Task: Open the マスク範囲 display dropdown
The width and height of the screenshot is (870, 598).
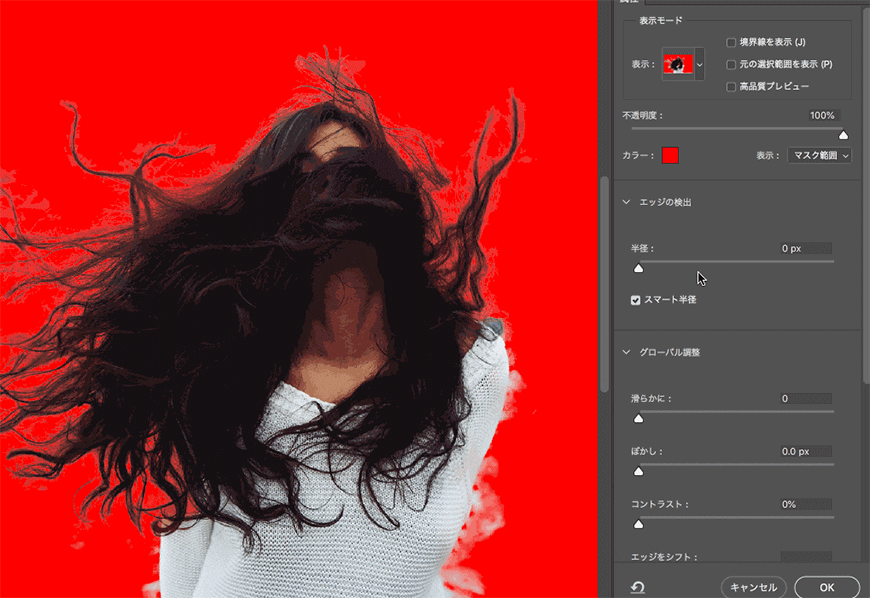Action: pos(819,155)
